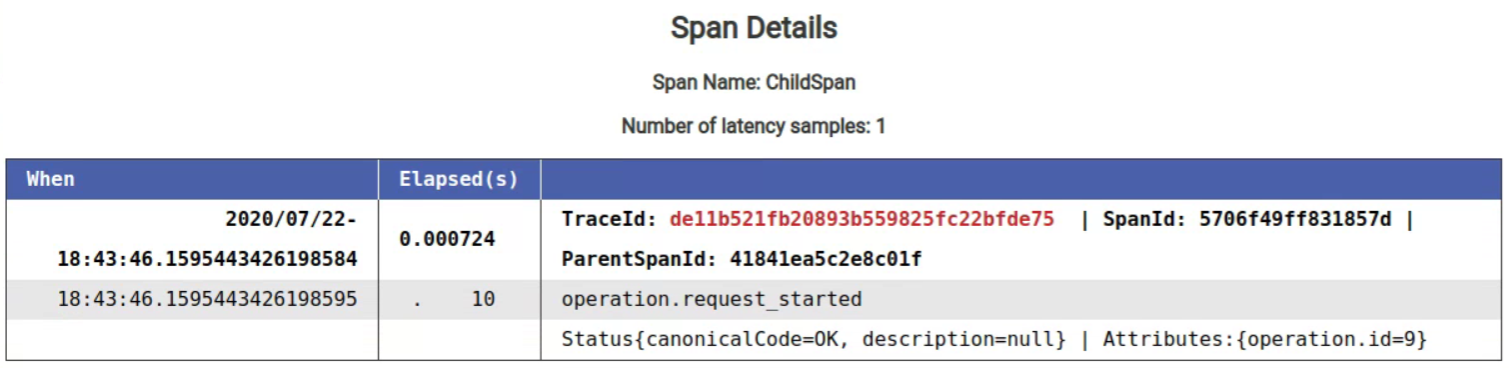
Task: Click the blank third column header
Action: coord(1021,179)
